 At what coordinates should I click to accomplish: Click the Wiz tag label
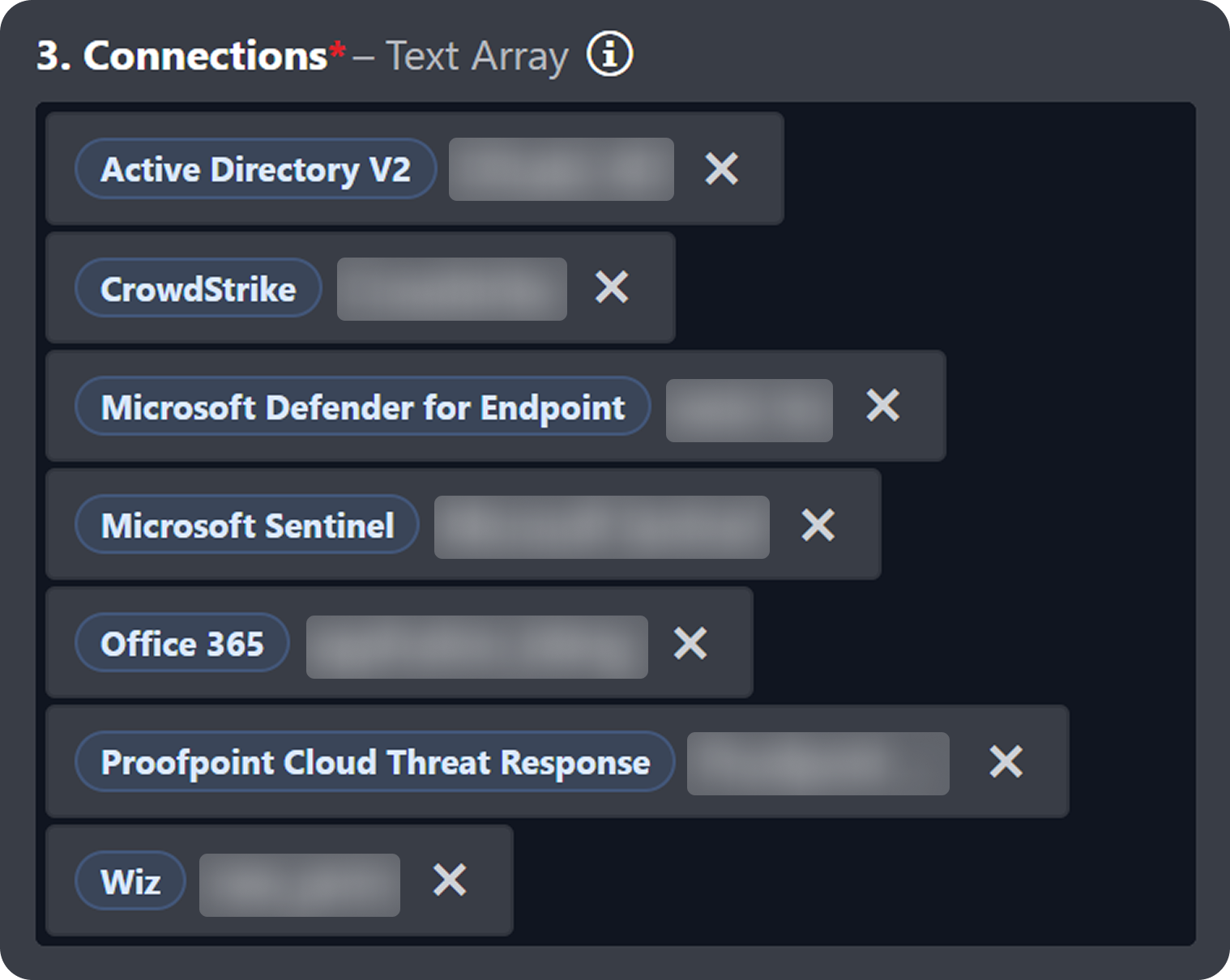(130, 881)
